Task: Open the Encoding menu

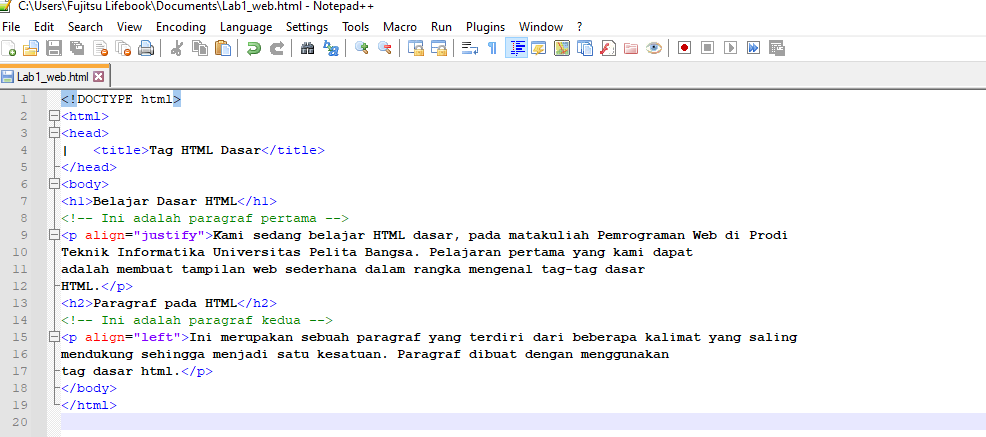Action: click(181, 27)
